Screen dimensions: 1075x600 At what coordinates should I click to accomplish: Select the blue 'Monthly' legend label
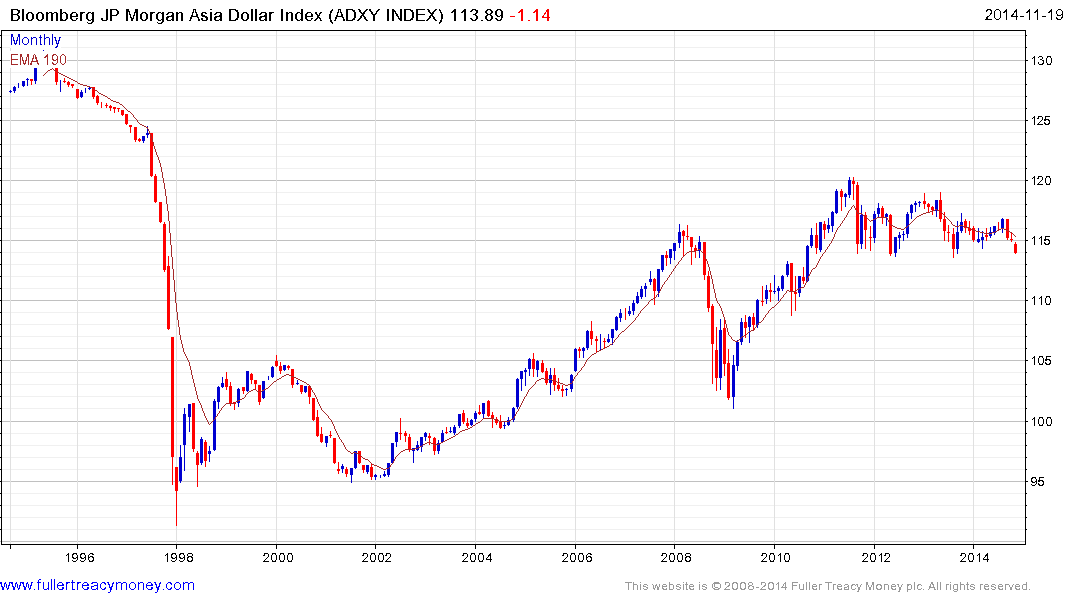tap(35, 40)
